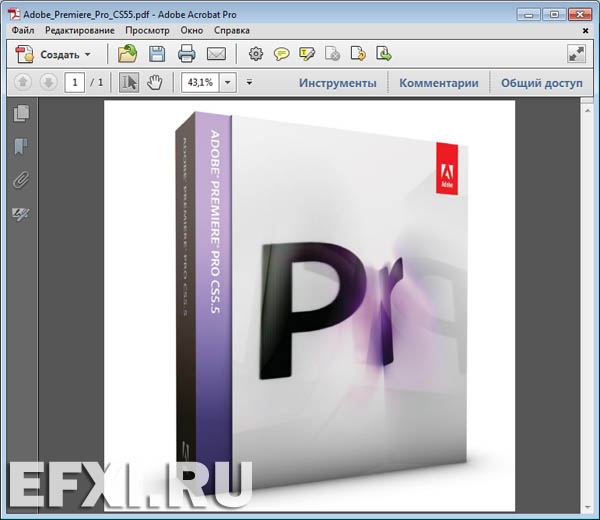Click the page with gear icon

[x=332, y=54]
